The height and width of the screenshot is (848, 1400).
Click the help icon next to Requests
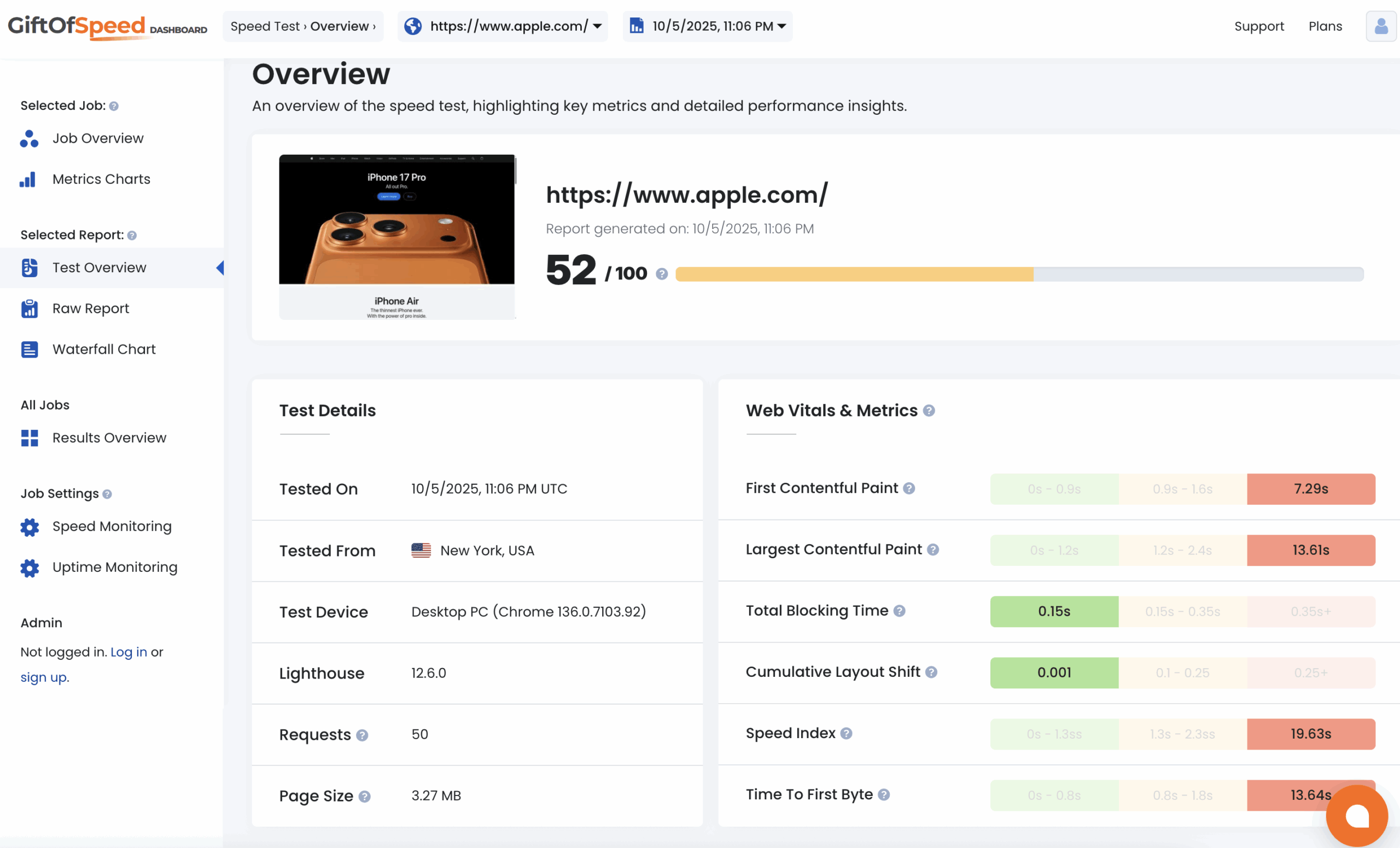362,735
